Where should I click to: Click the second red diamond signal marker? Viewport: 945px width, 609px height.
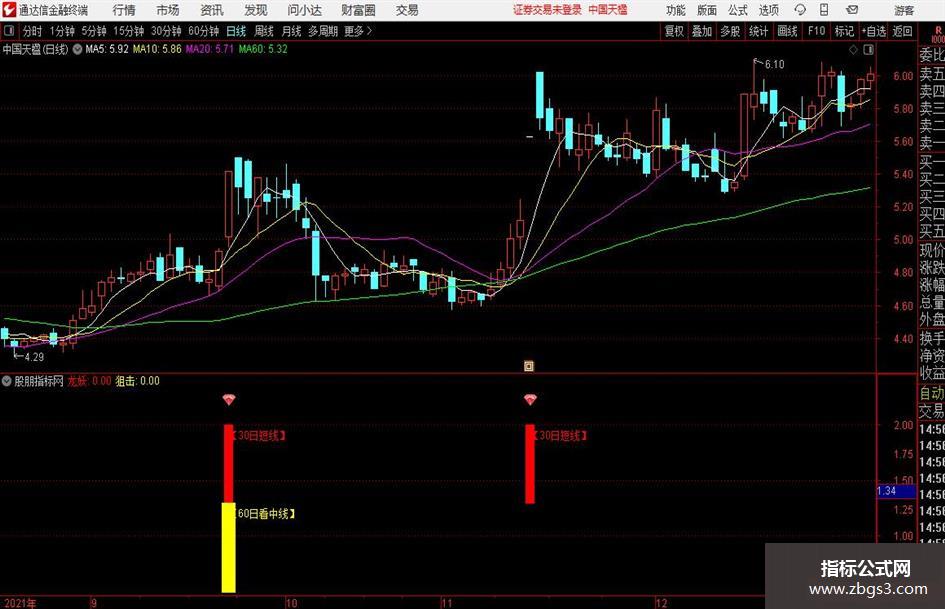tap(530, 399)
